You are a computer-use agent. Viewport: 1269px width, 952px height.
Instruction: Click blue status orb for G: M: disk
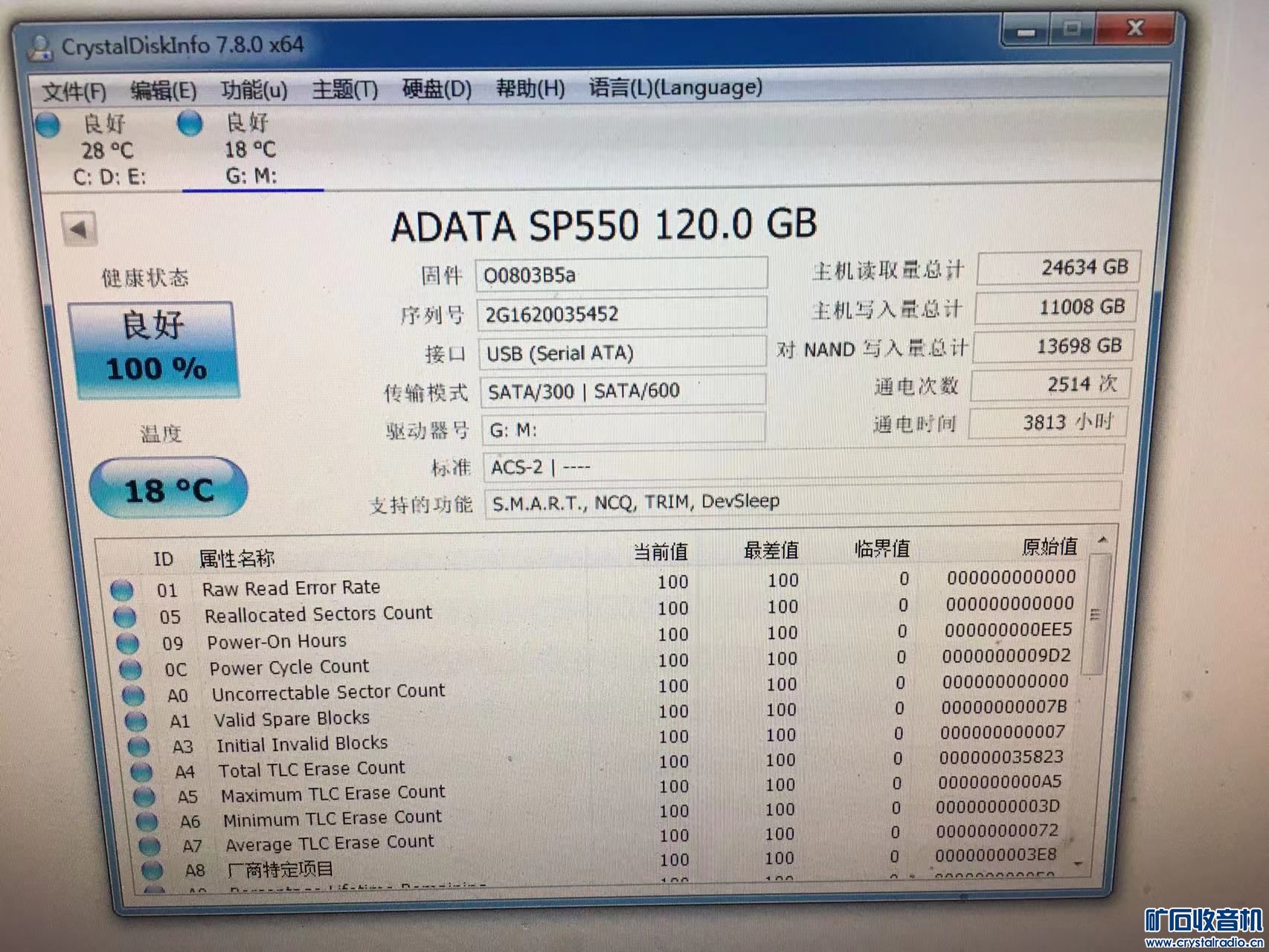tap(190, 123)
